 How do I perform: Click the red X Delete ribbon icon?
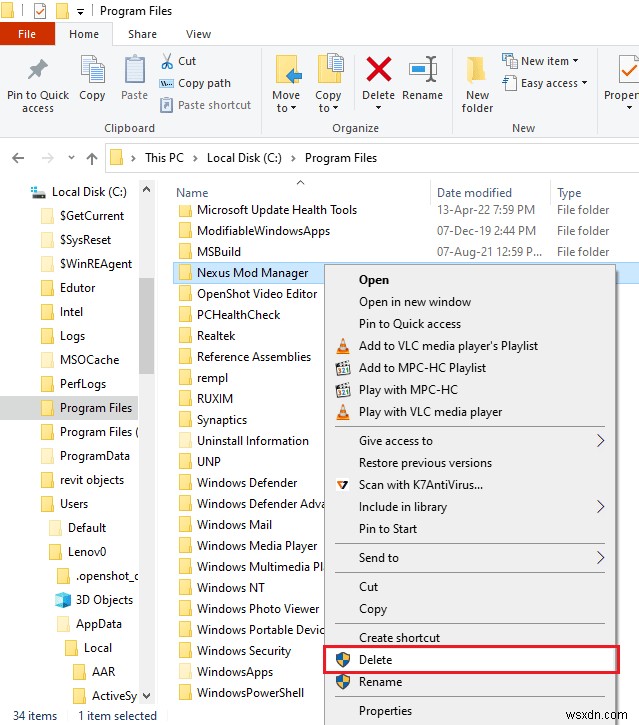(379, 69)
